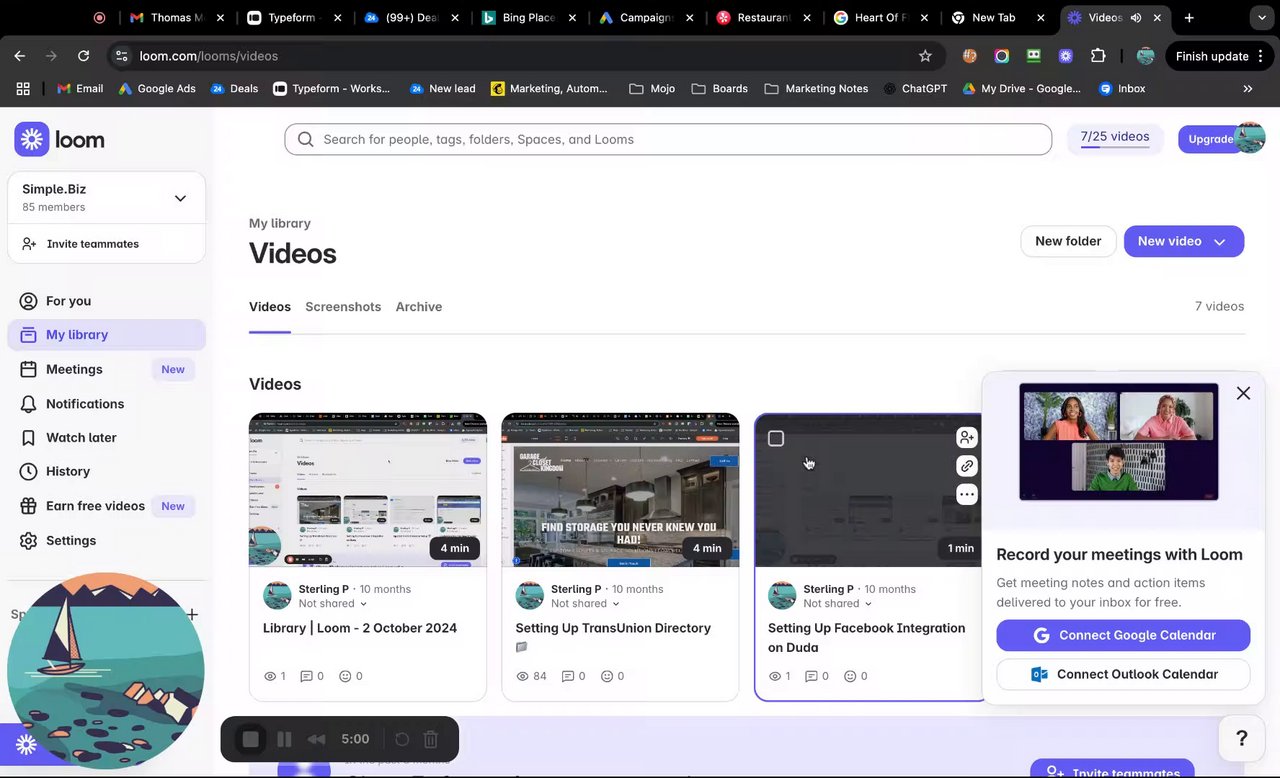The height and width of the screenshot is (778, 1280).
Task: Bookmark this page with the star icon
Action: (x=925, y=56)
